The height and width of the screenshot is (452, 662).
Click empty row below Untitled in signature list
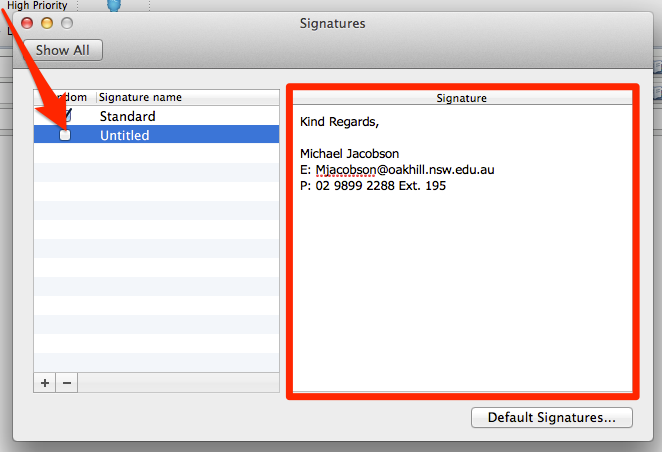(156, 153)
